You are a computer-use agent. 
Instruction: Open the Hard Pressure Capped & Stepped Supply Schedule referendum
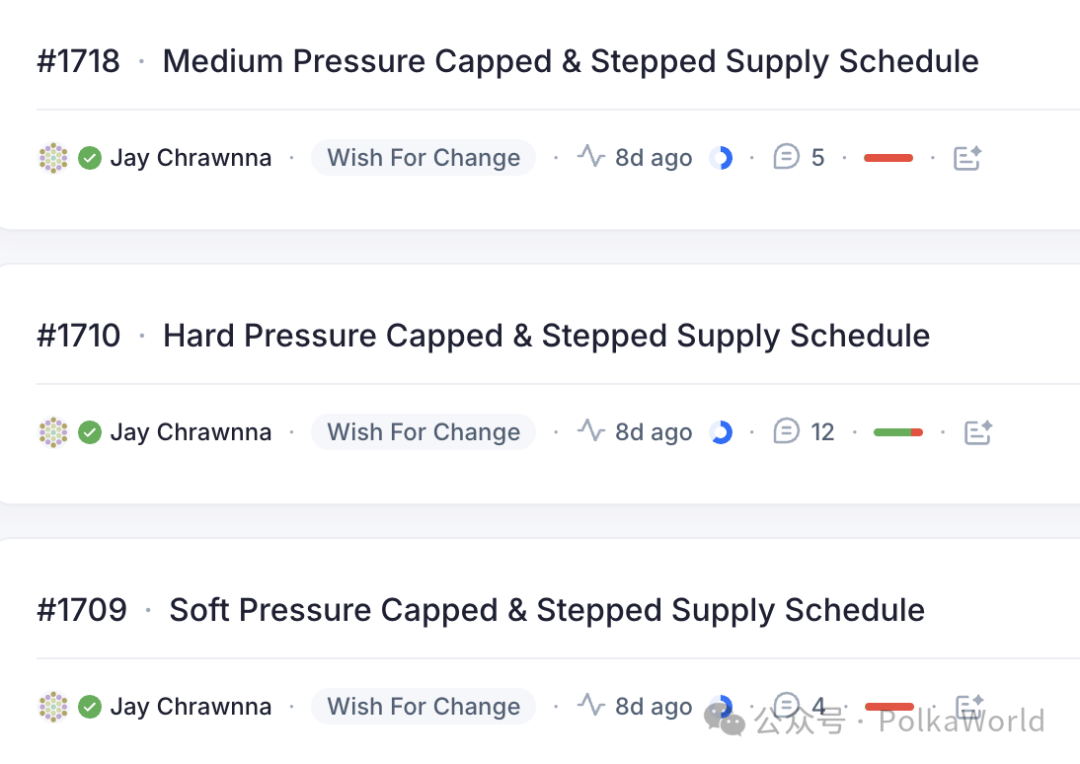(546, 336)
